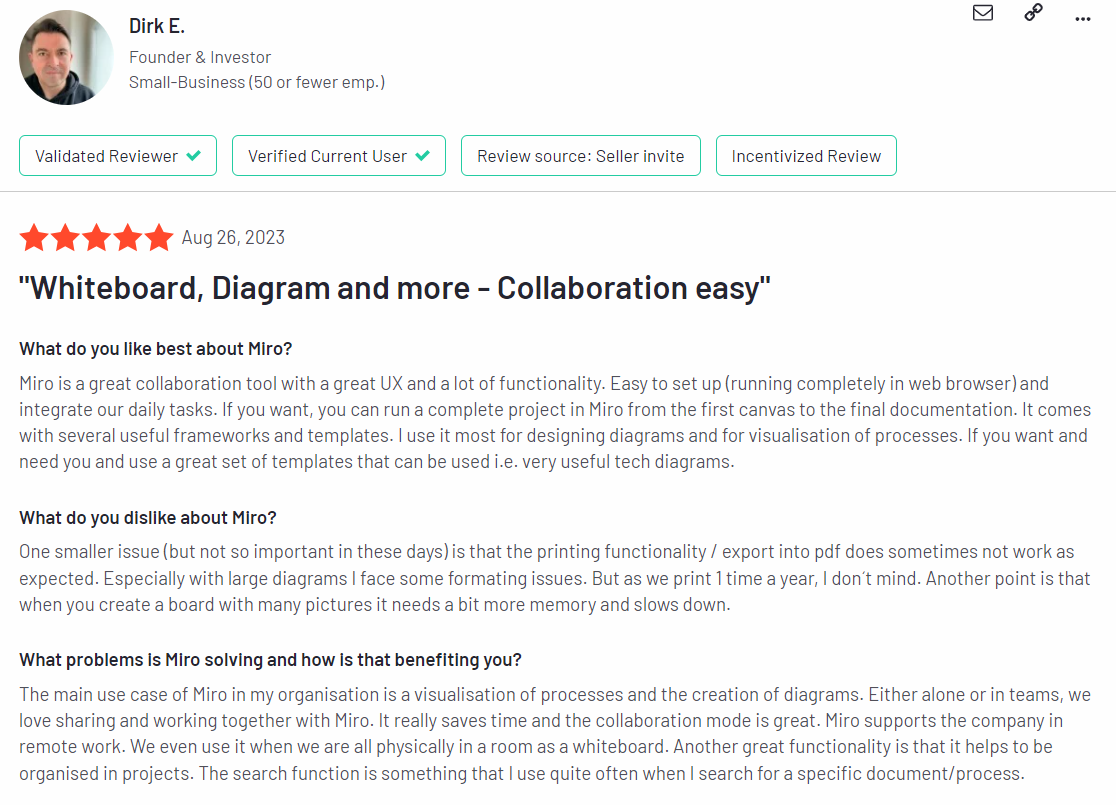Image resolution: width=1116 pixels, height=805 pixels.
Task: Click the Verified Current User checkmark
Action: click(423, 155)
